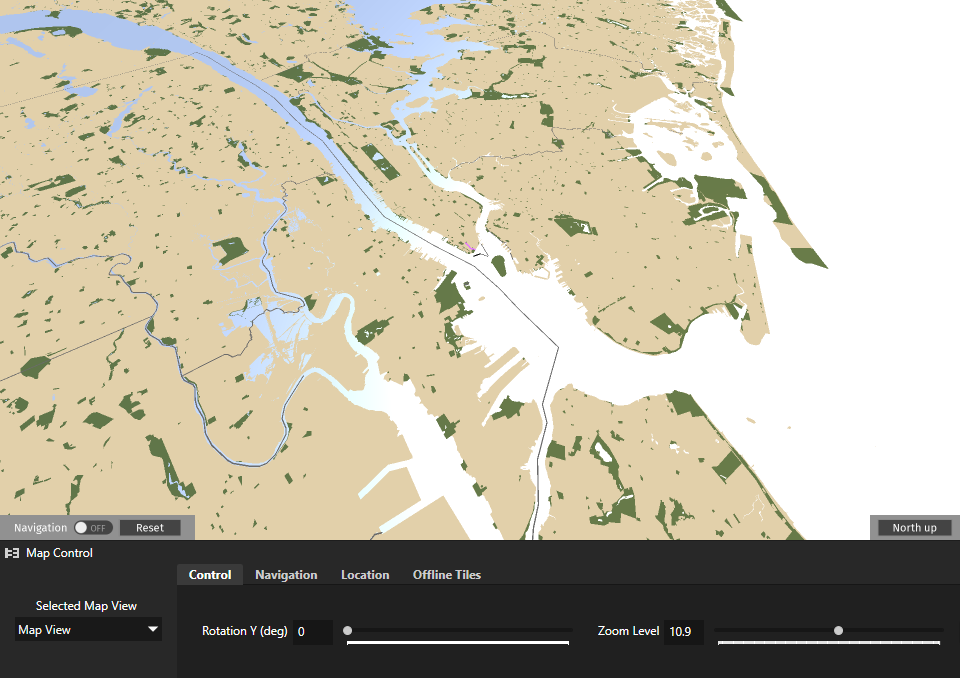Click the North up button
This screenshot has height=678, width=960.
click(x=914, y=528)
